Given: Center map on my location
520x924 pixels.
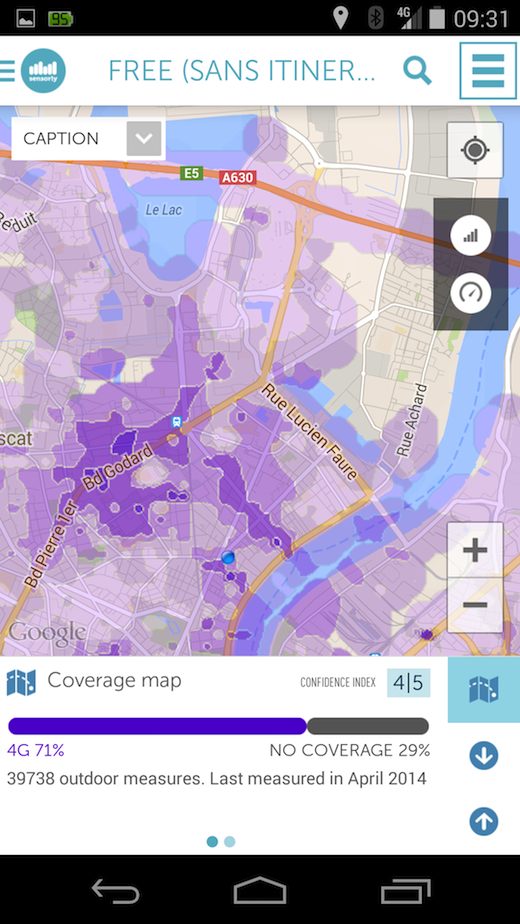Looking at the screenshot, I should [475, 150].
